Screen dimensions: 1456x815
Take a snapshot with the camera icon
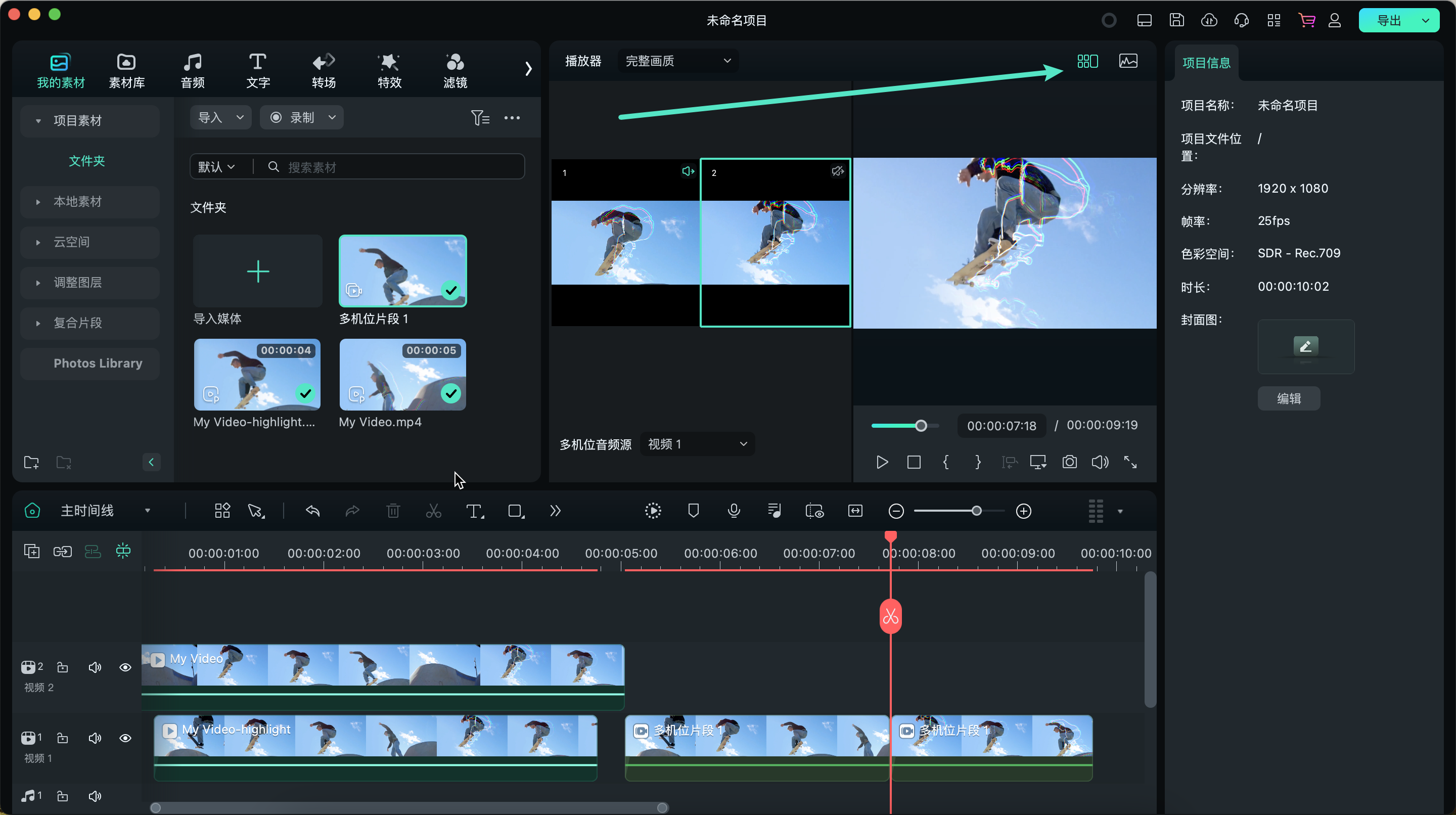pos(1069,462)
